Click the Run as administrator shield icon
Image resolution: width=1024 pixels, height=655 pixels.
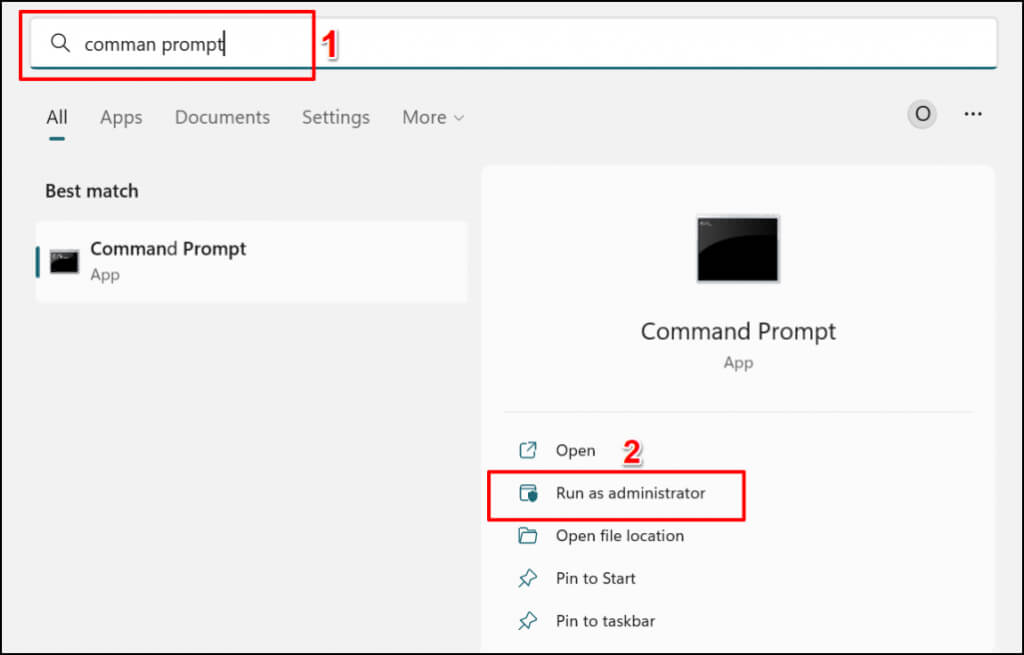(x=528, y=493)
